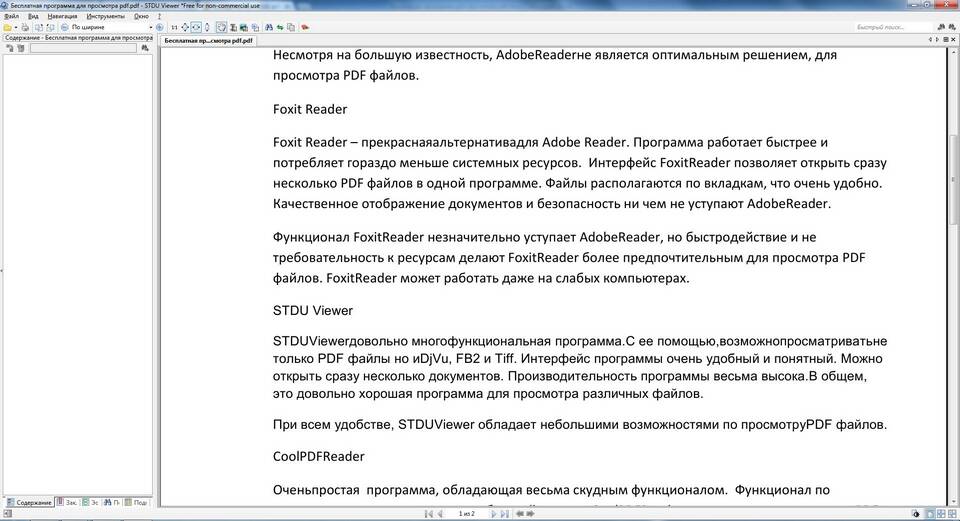
Task: Open the Инструменты menu
Action: point(106,17)
